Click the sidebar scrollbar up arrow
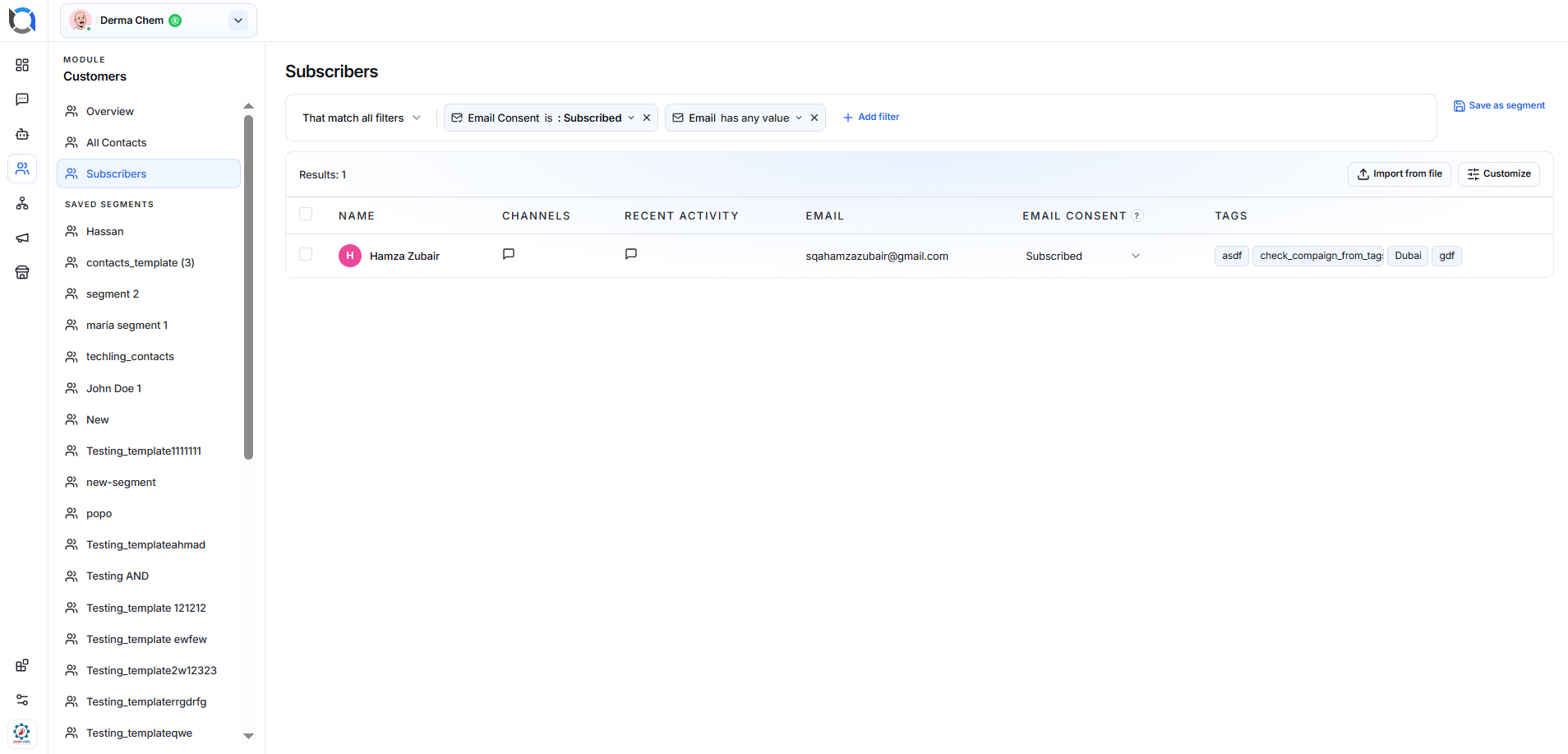Screen dimensions: 1568x754 (248, 106)
